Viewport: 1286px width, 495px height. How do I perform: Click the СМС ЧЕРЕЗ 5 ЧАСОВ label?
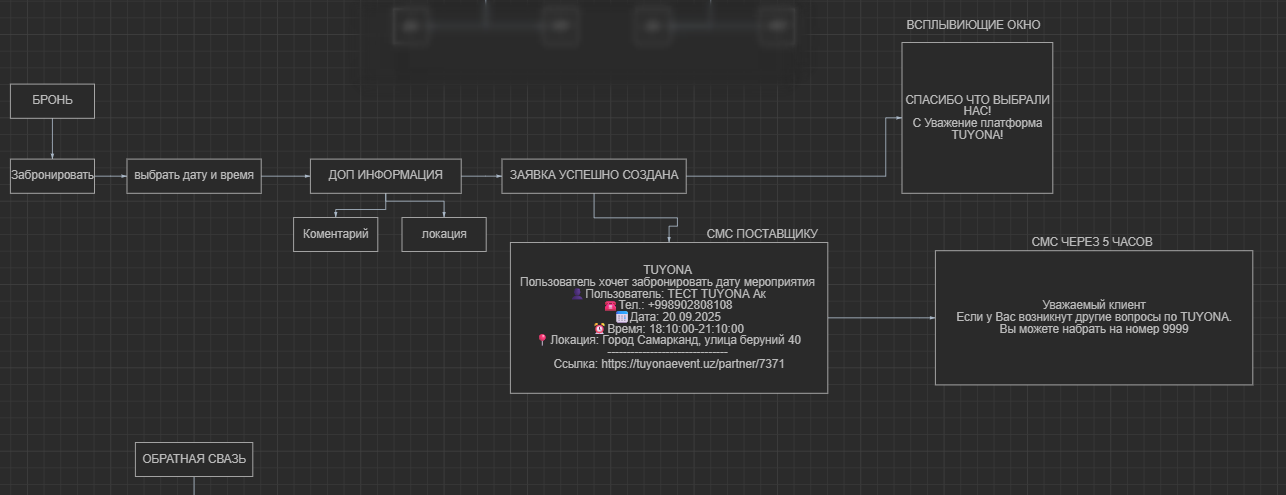(1093, 242)
